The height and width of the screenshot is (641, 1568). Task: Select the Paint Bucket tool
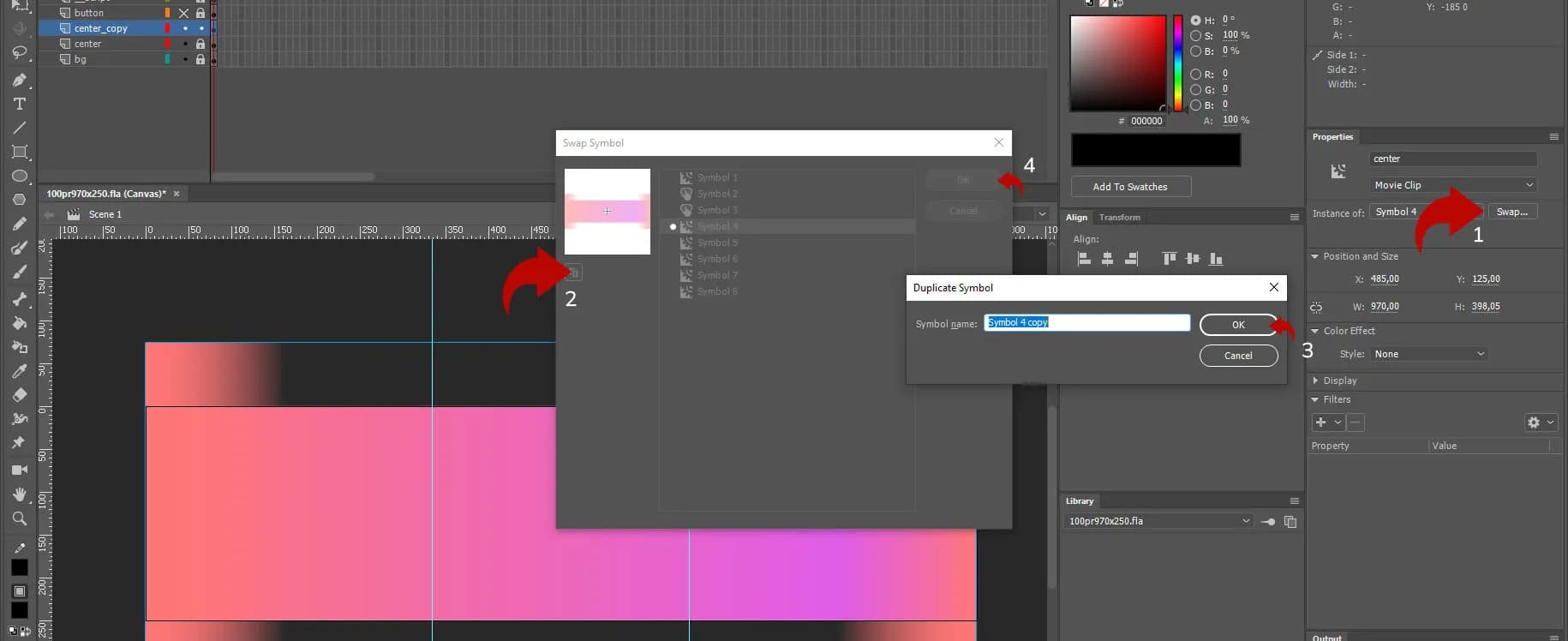click(x=19, y=323)
